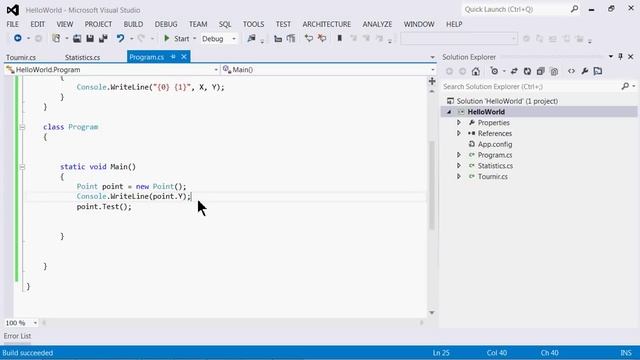Click the editor scroll down arrow
Image resolution: width=640 pixels, height=360 pixels.
(x=432, y=313)
